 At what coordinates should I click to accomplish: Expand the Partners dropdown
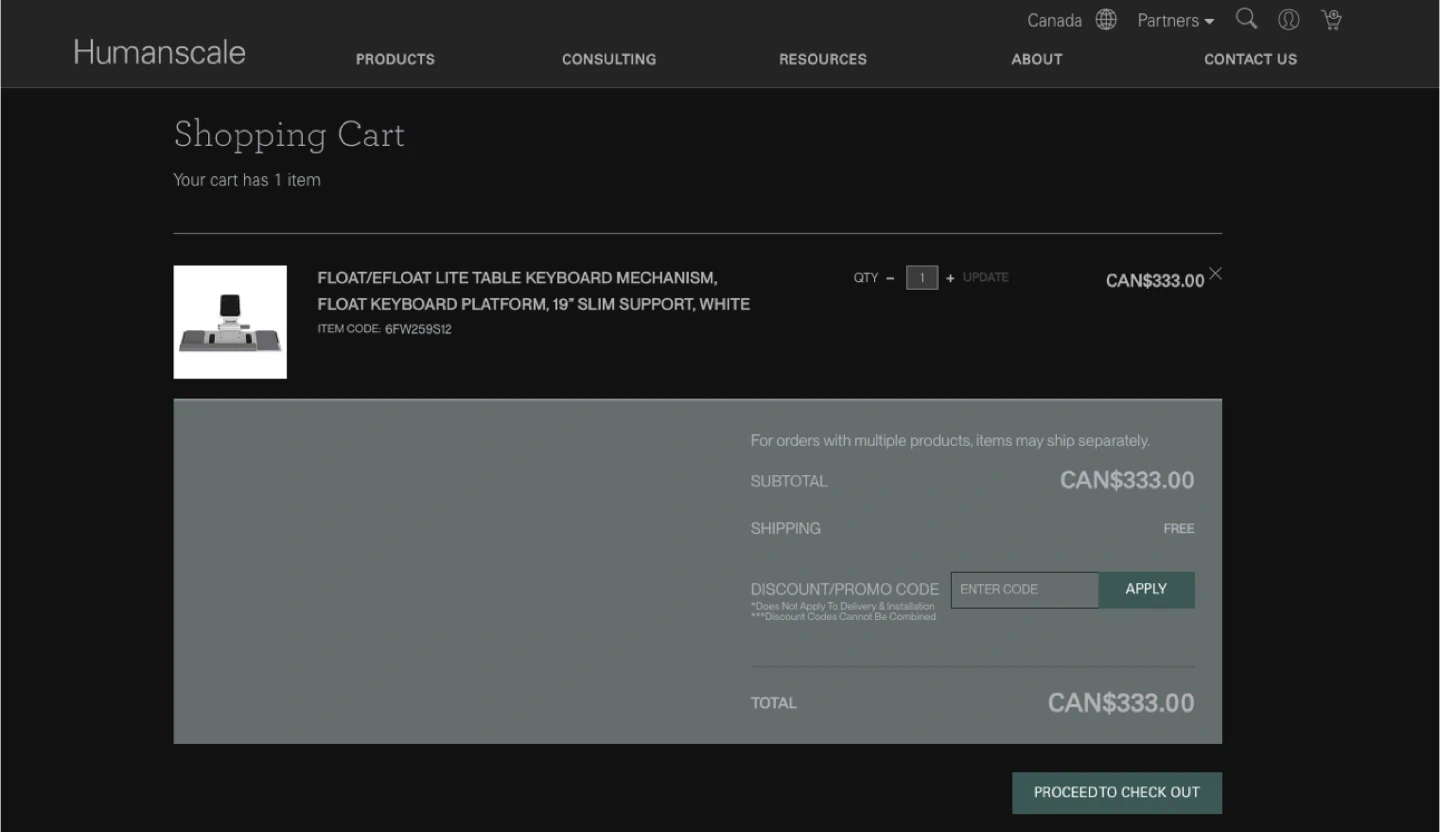[x=1175, y=21]
